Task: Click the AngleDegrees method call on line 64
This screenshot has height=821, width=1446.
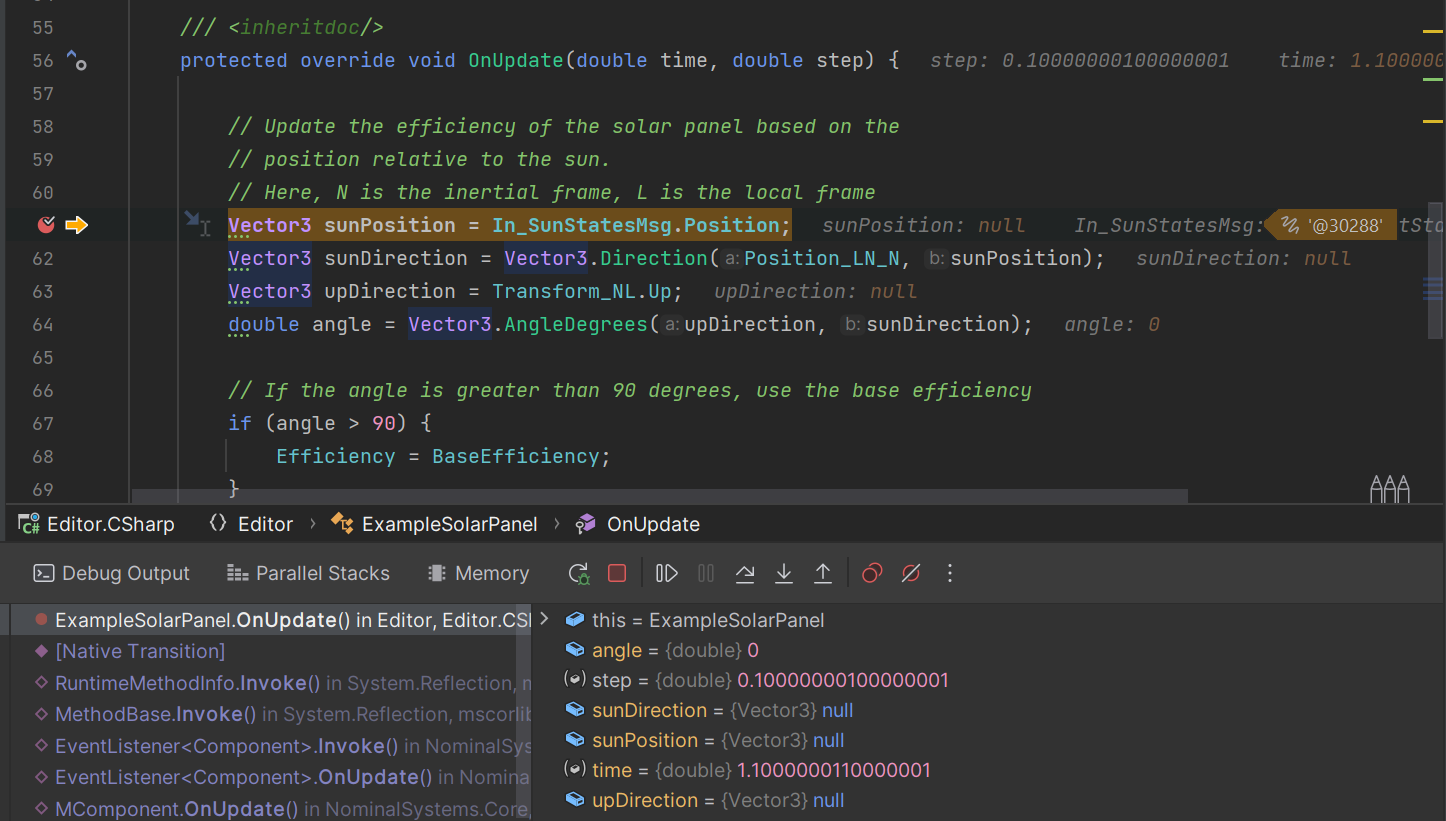Action: coord(575,324)
